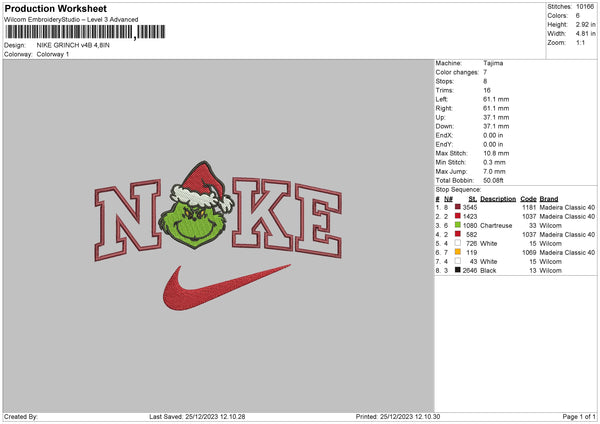The image size is (600, 424).
Task: Click the N# column header
Action: (448, 199)
